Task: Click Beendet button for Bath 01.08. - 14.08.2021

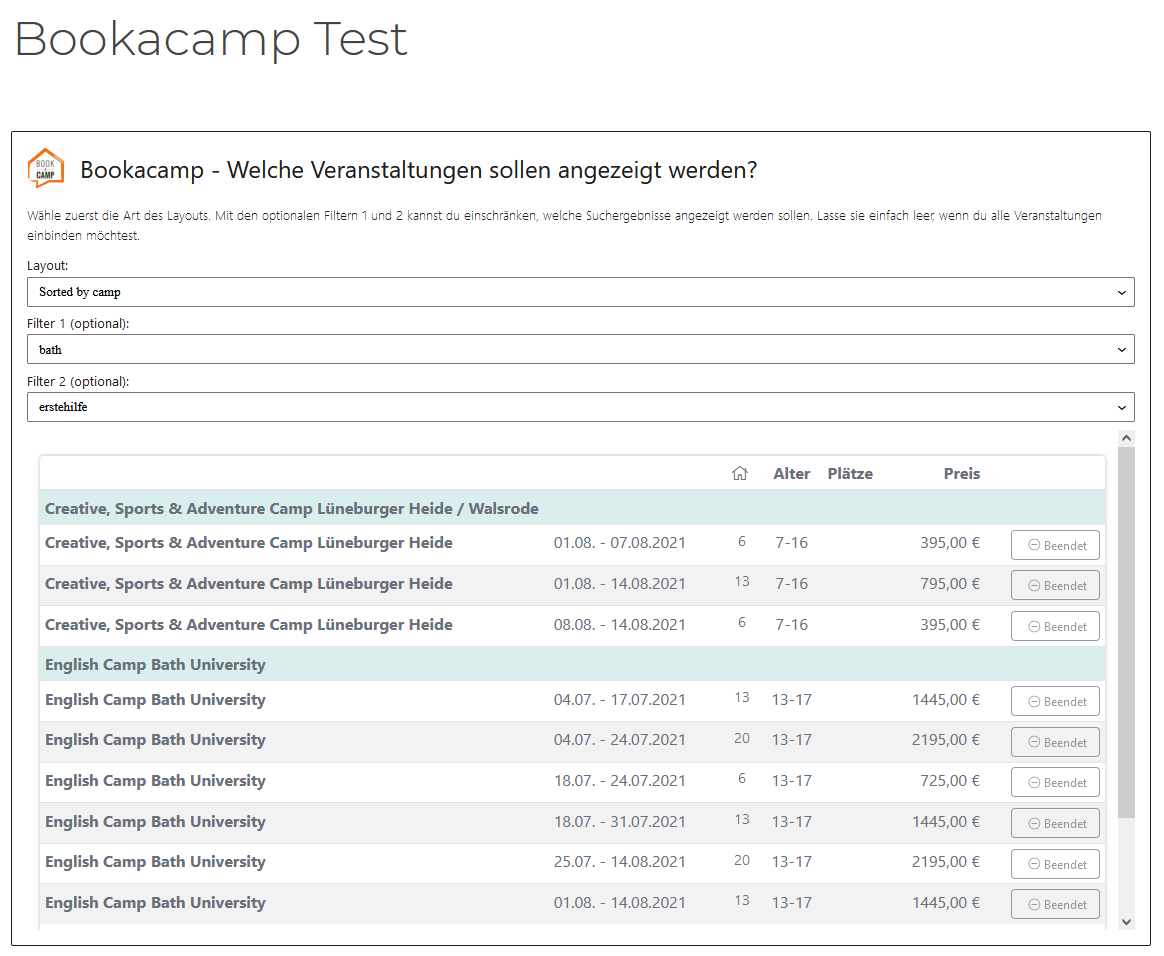Action: (1055, 904)
